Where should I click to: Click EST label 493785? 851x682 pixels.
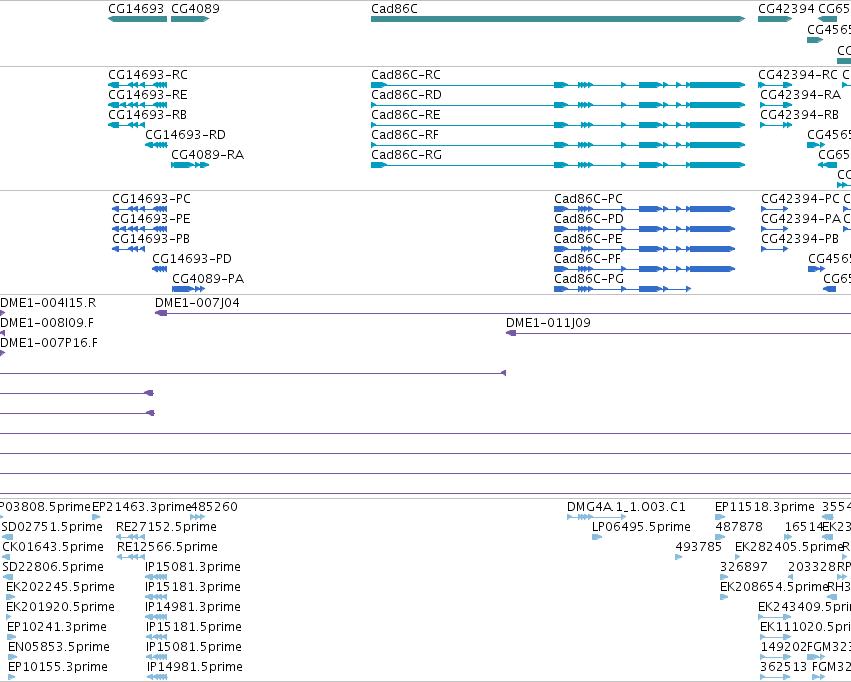699,547
